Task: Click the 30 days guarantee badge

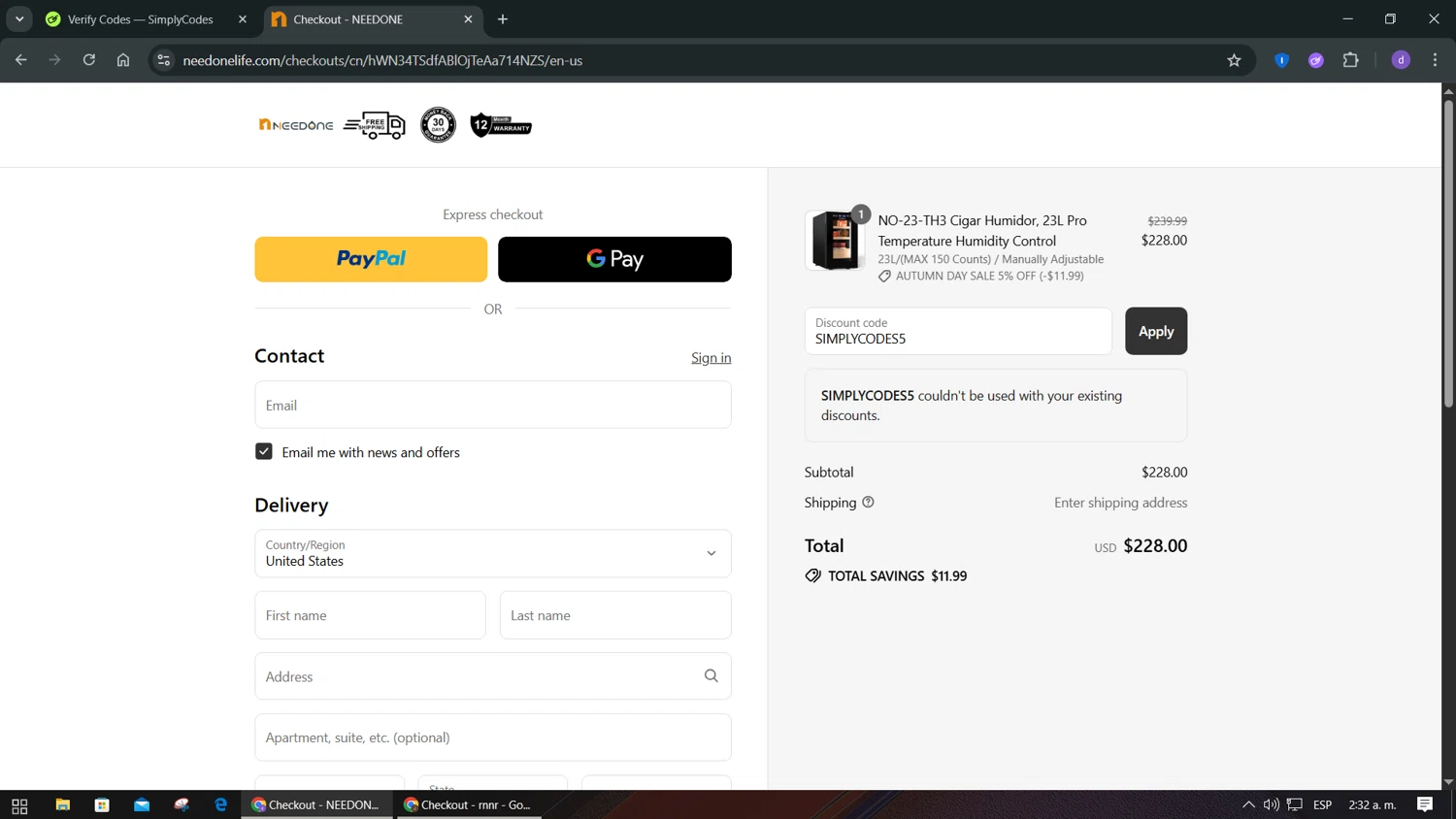Action: click(438, 125)
